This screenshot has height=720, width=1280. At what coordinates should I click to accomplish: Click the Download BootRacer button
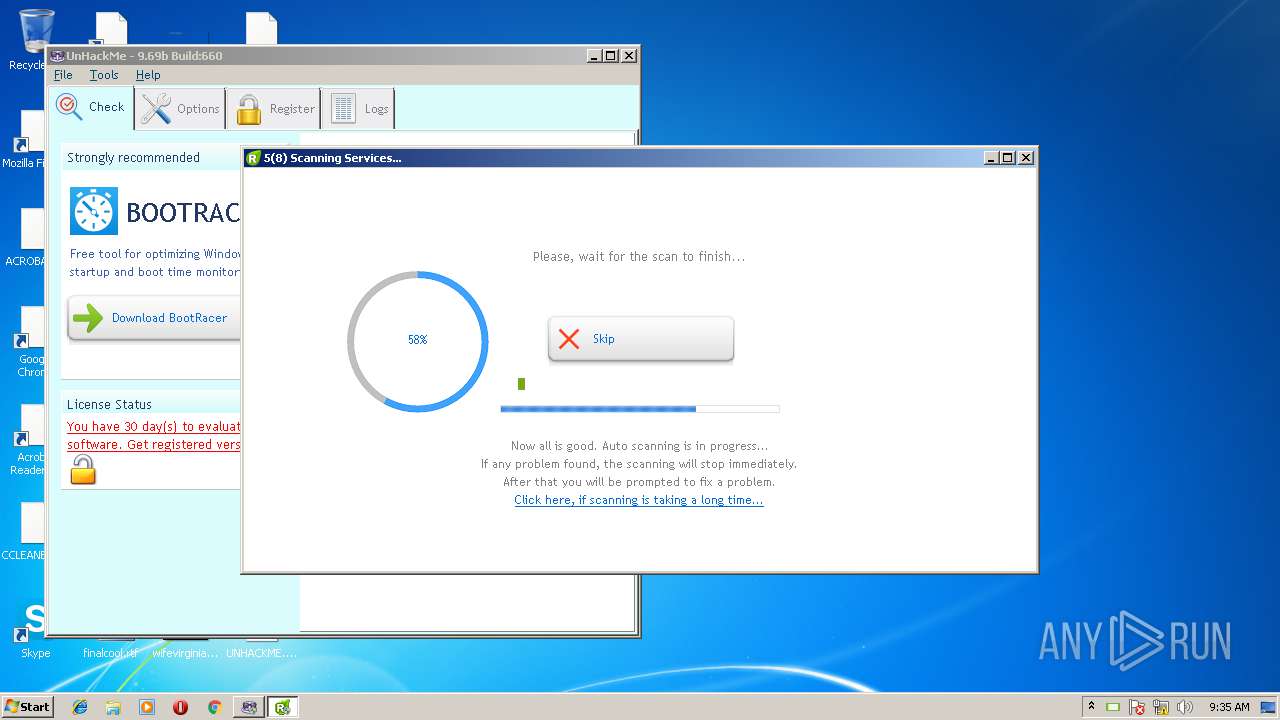coord(154,318)
